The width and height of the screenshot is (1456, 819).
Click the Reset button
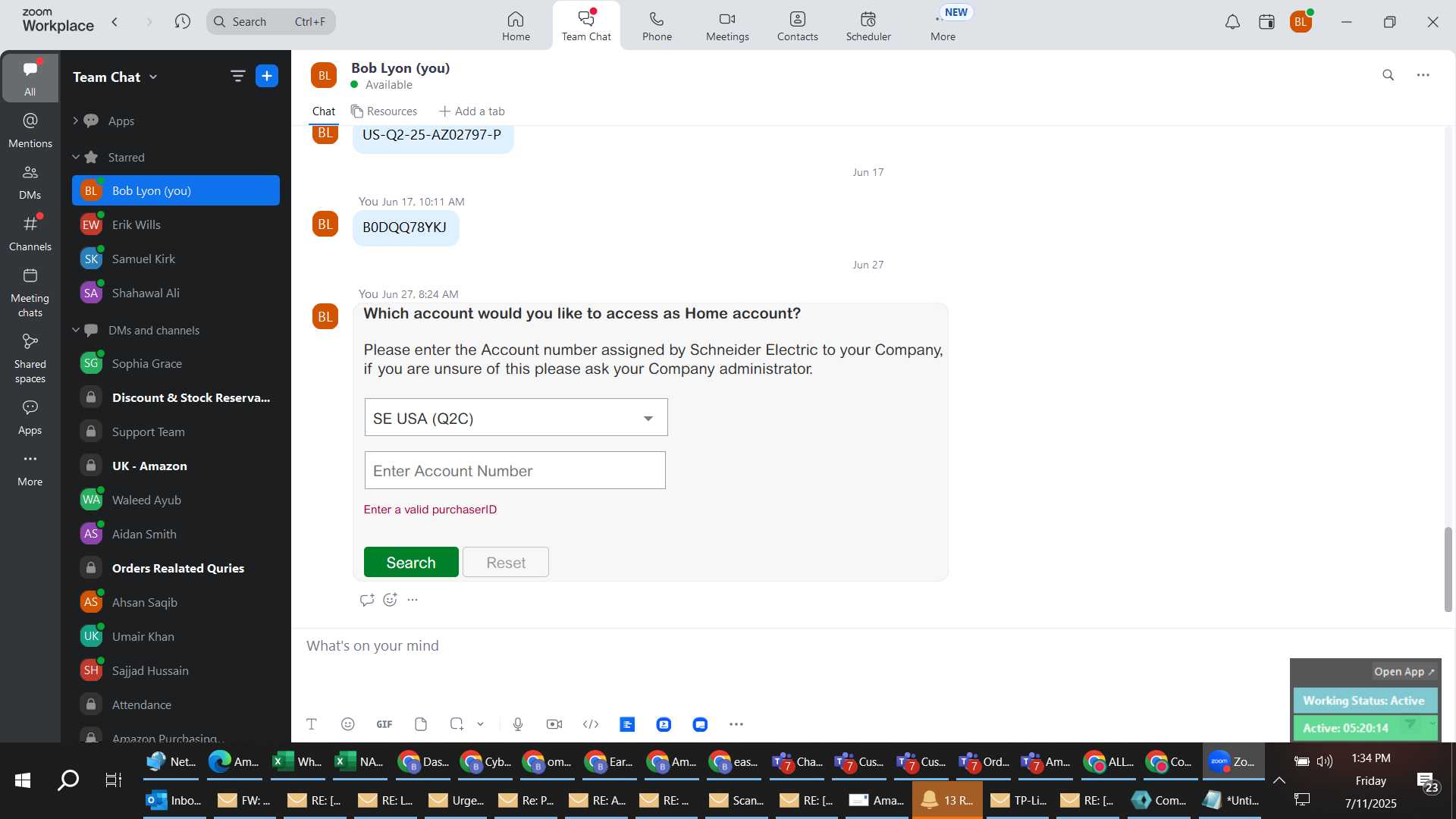pos(506,563)
